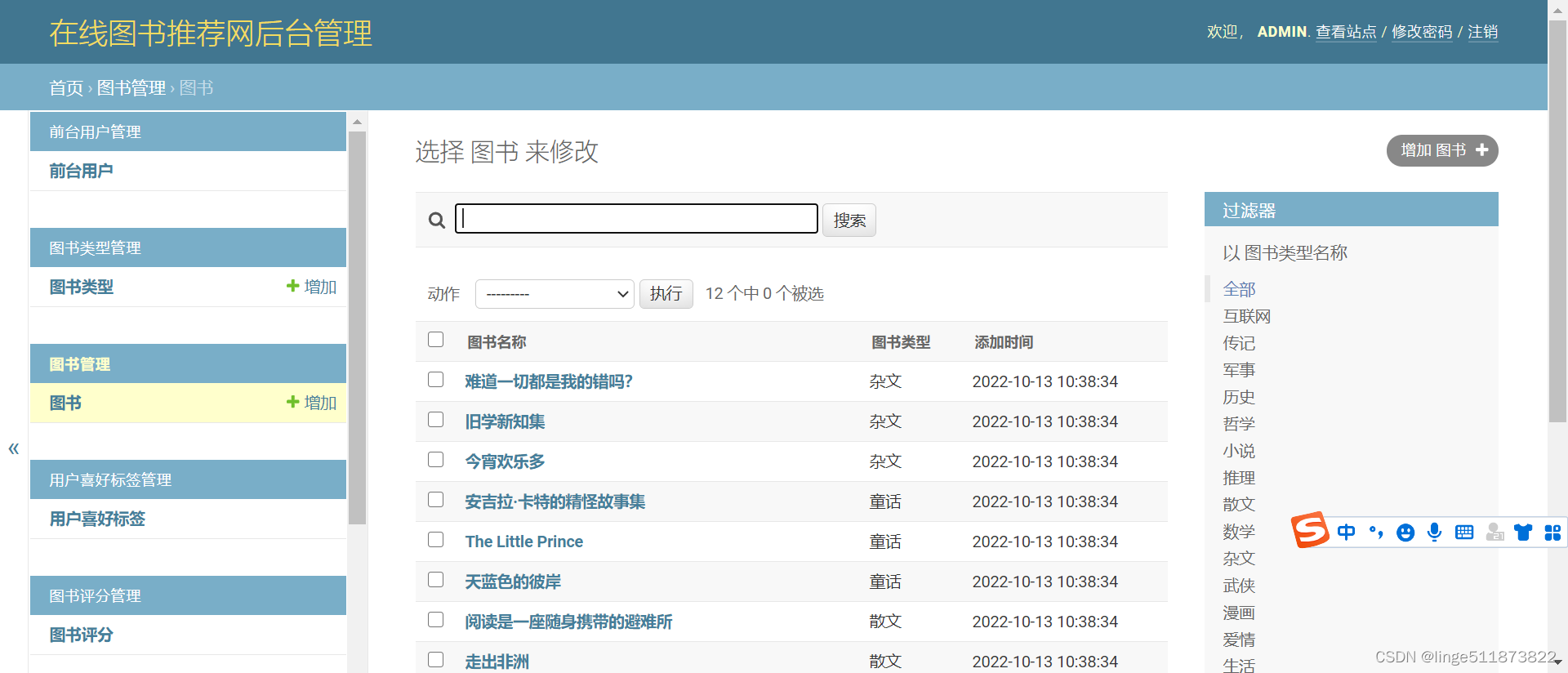Viewport: 1568px width, 673px height.
Task: Filter by 互联网 type
Action: pyautogui.click(x=1246, y=316)
